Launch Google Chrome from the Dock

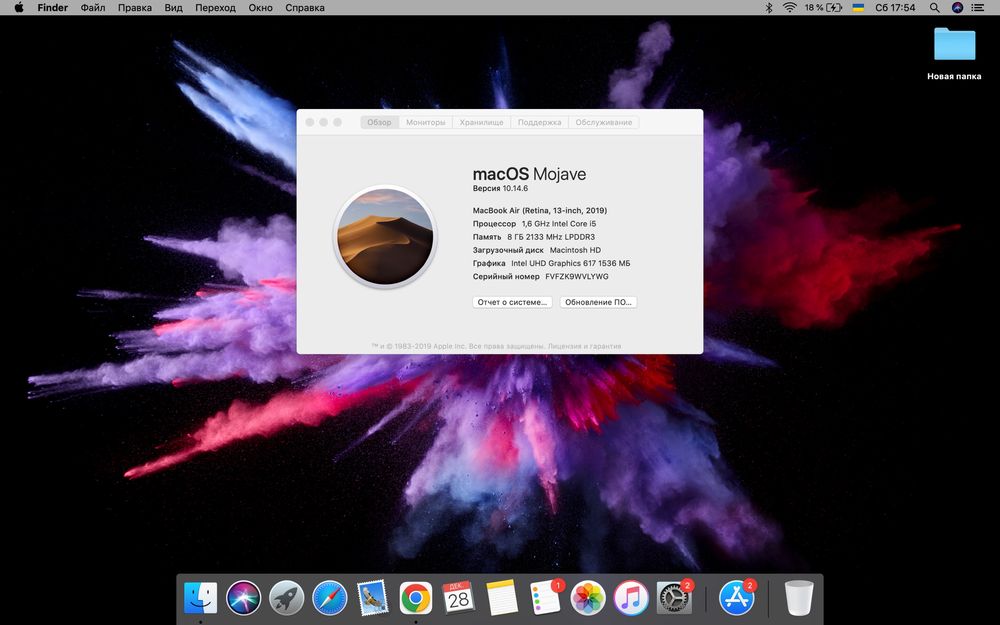click(415, 598)
